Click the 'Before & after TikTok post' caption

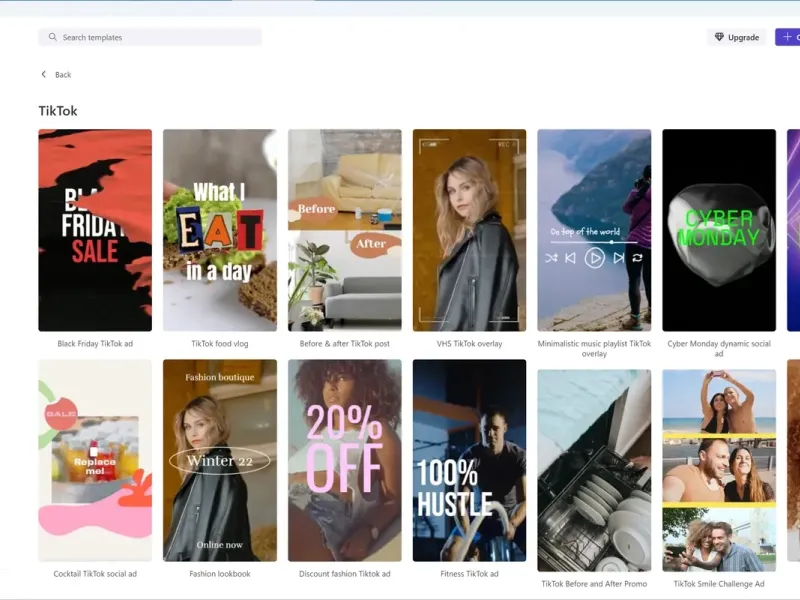click(x=344, y=344)
